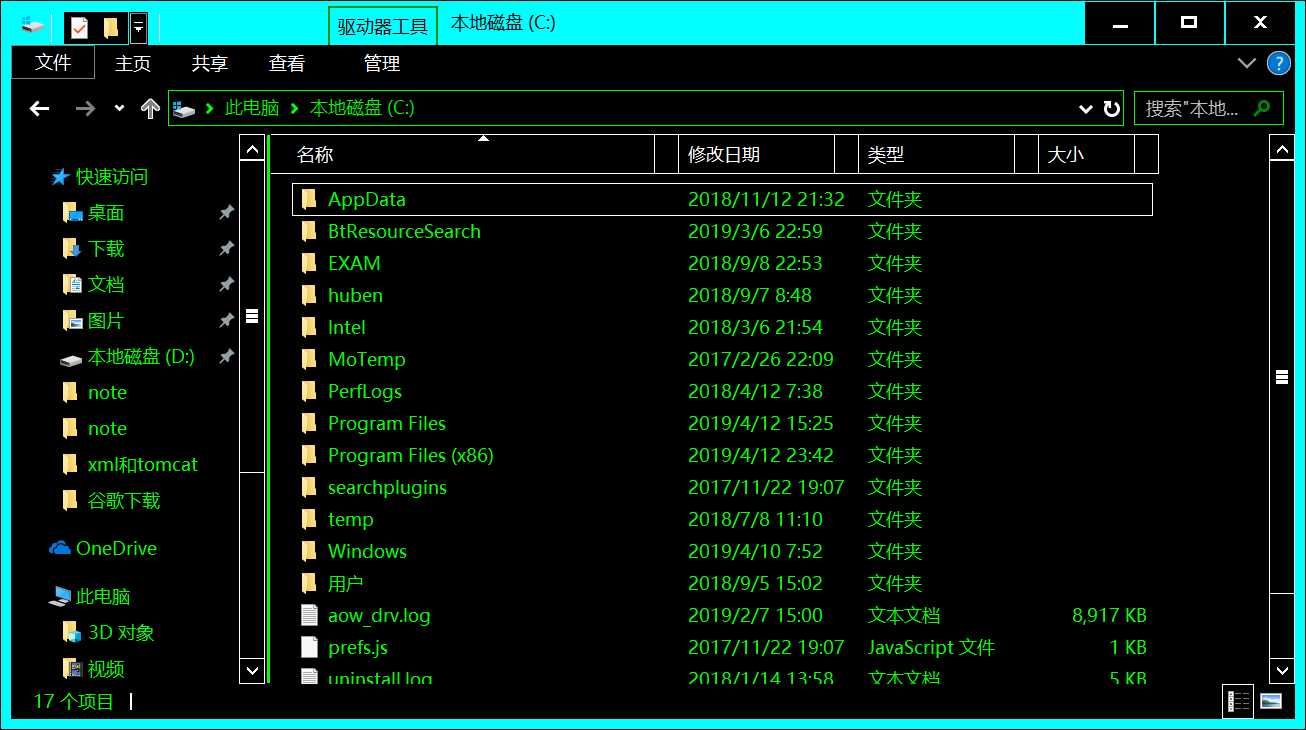Screen dimensions: 1306x730
Task: Click the file list scroll down arrow
Action: [1282, 669]
